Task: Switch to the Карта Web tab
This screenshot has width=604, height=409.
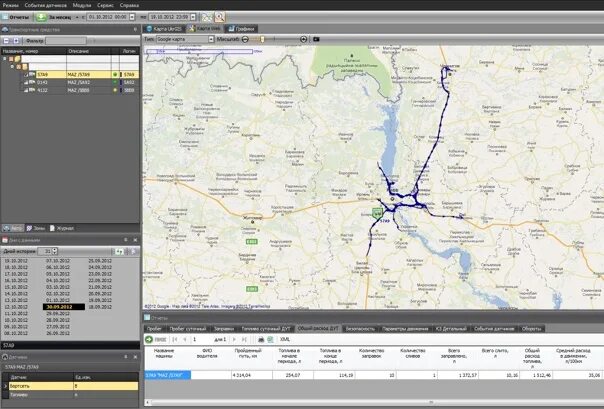Action: [205, 29]
